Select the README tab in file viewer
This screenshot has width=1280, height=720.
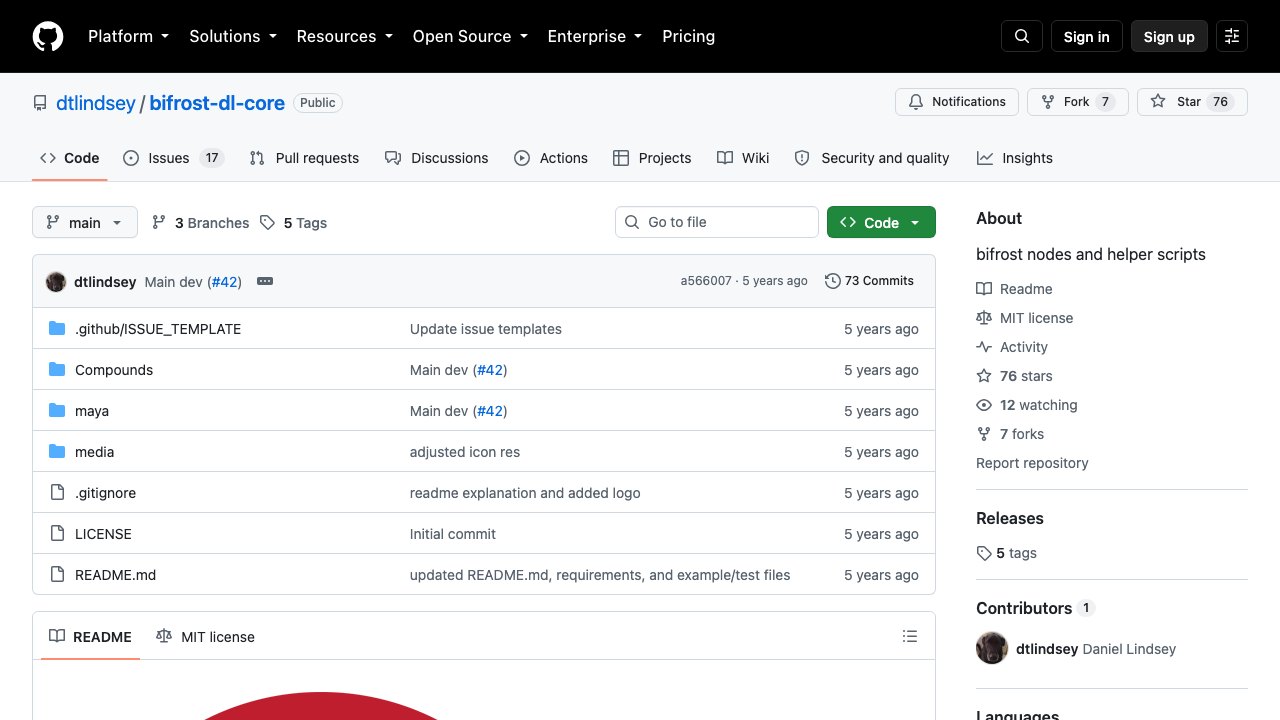90,637
